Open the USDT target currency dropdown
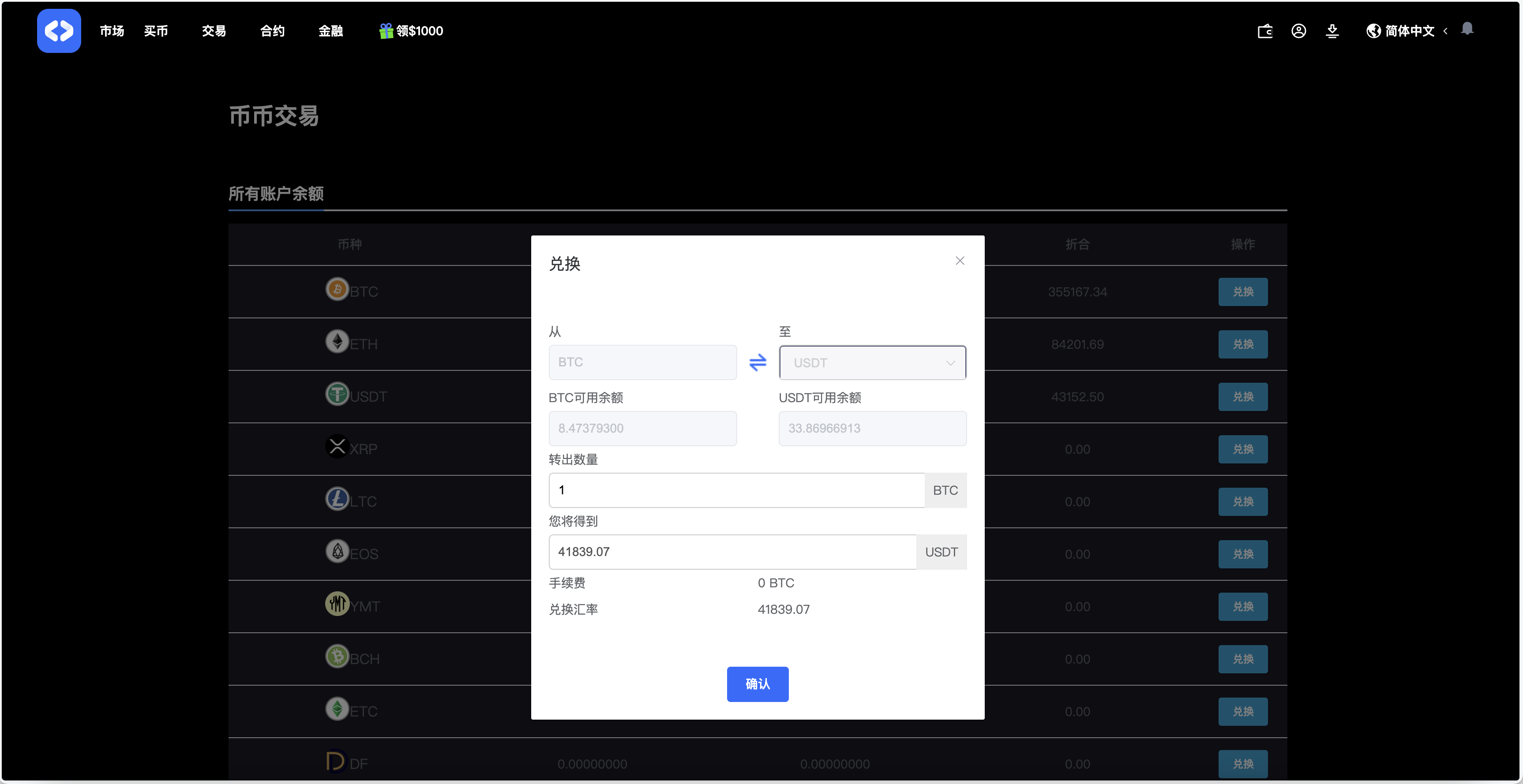 (x=872, y=362)
